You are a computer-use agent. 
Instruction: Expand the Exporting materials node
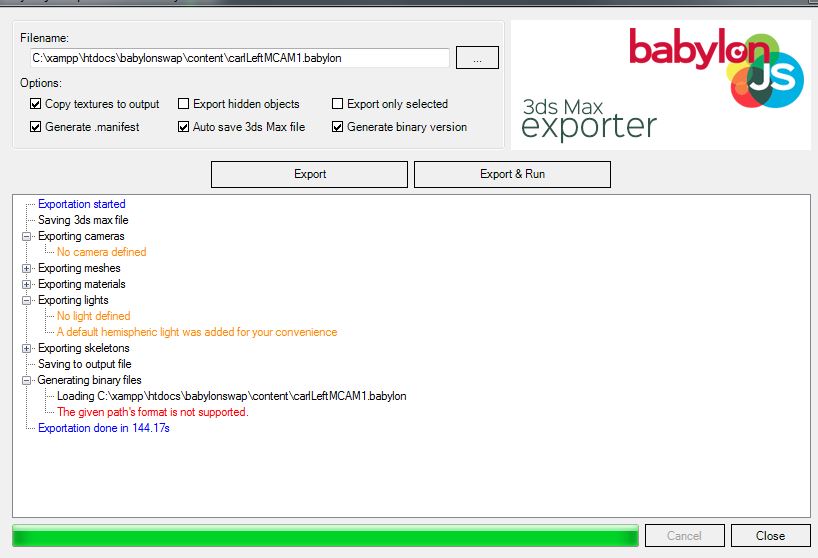pos(26,285)
